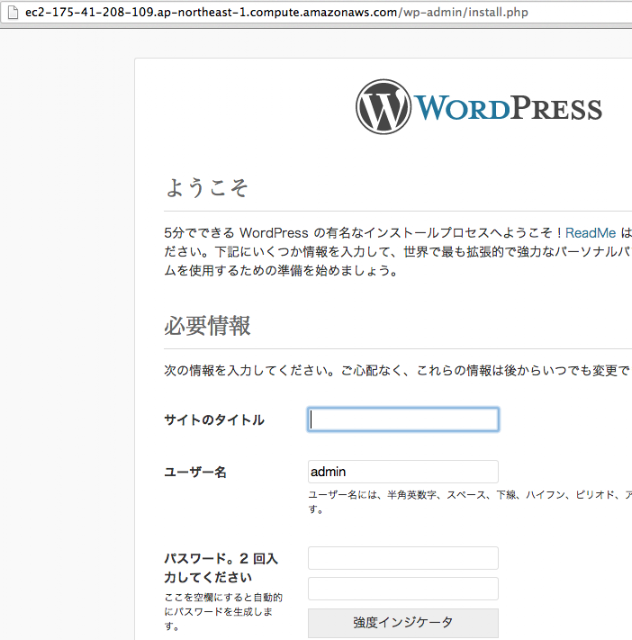This screenshot has height=640, width=632.
Task: Click the ユーザー名 label
Action: point(195,472)
